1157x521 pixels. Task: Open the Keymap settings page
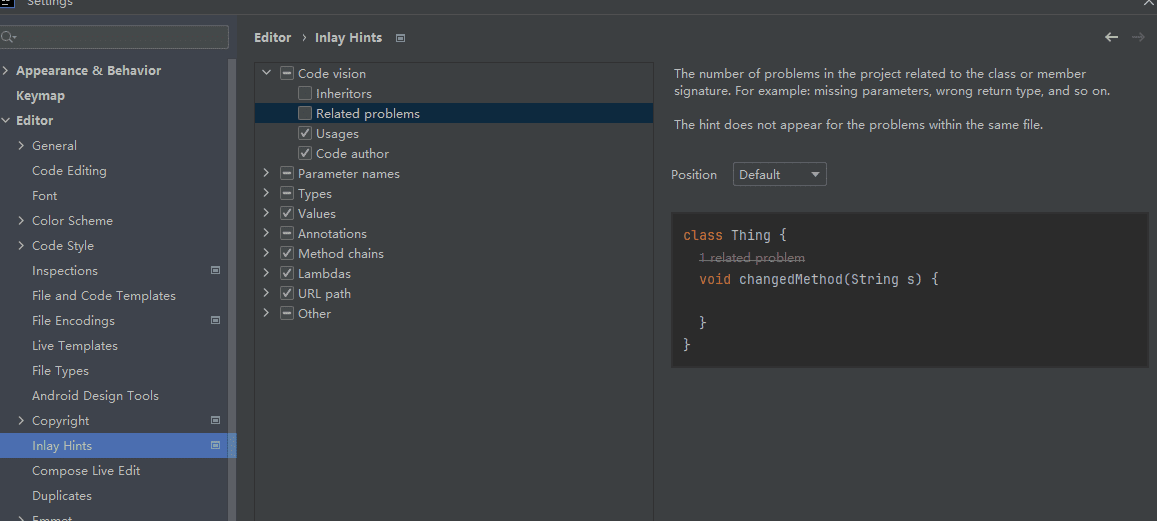pos(40,95)
